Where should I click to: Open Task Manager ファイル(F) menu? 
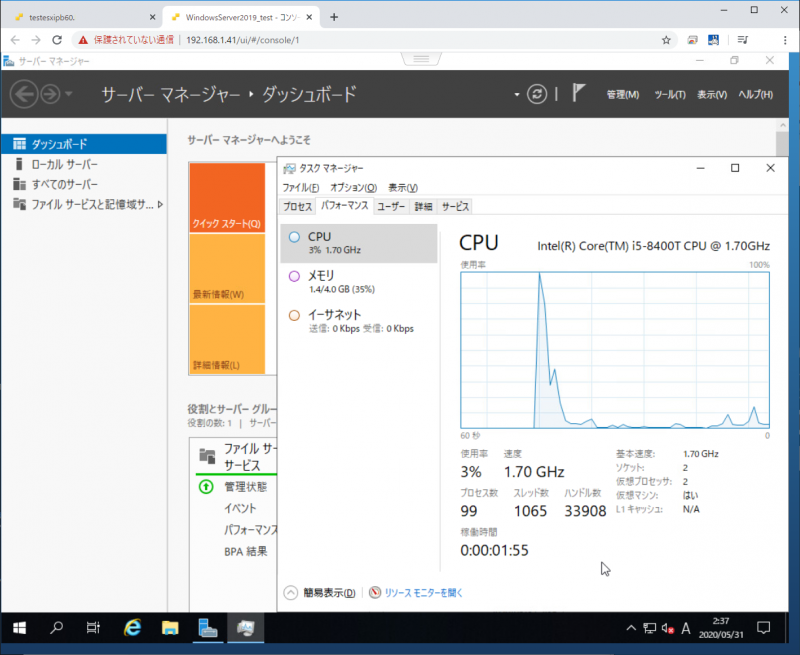[301, 188]
